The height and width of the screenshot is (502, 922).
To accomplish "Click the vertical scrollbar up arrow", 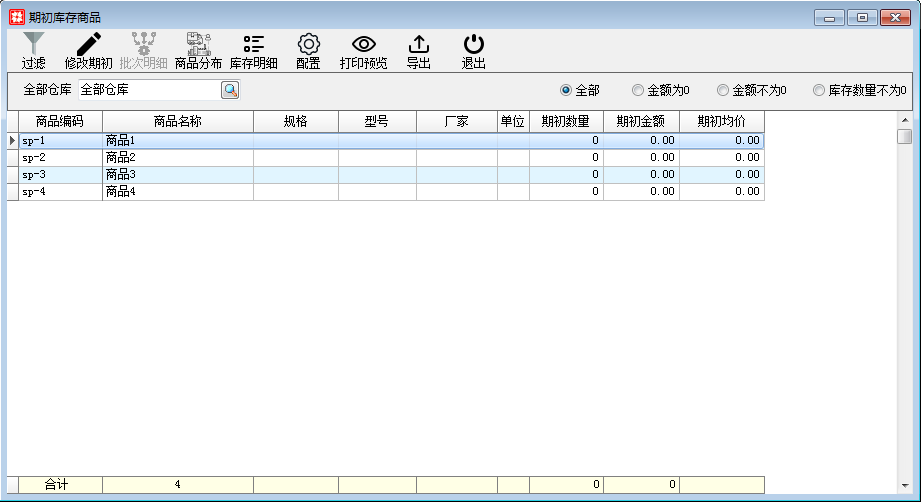I will click(904, 120).
